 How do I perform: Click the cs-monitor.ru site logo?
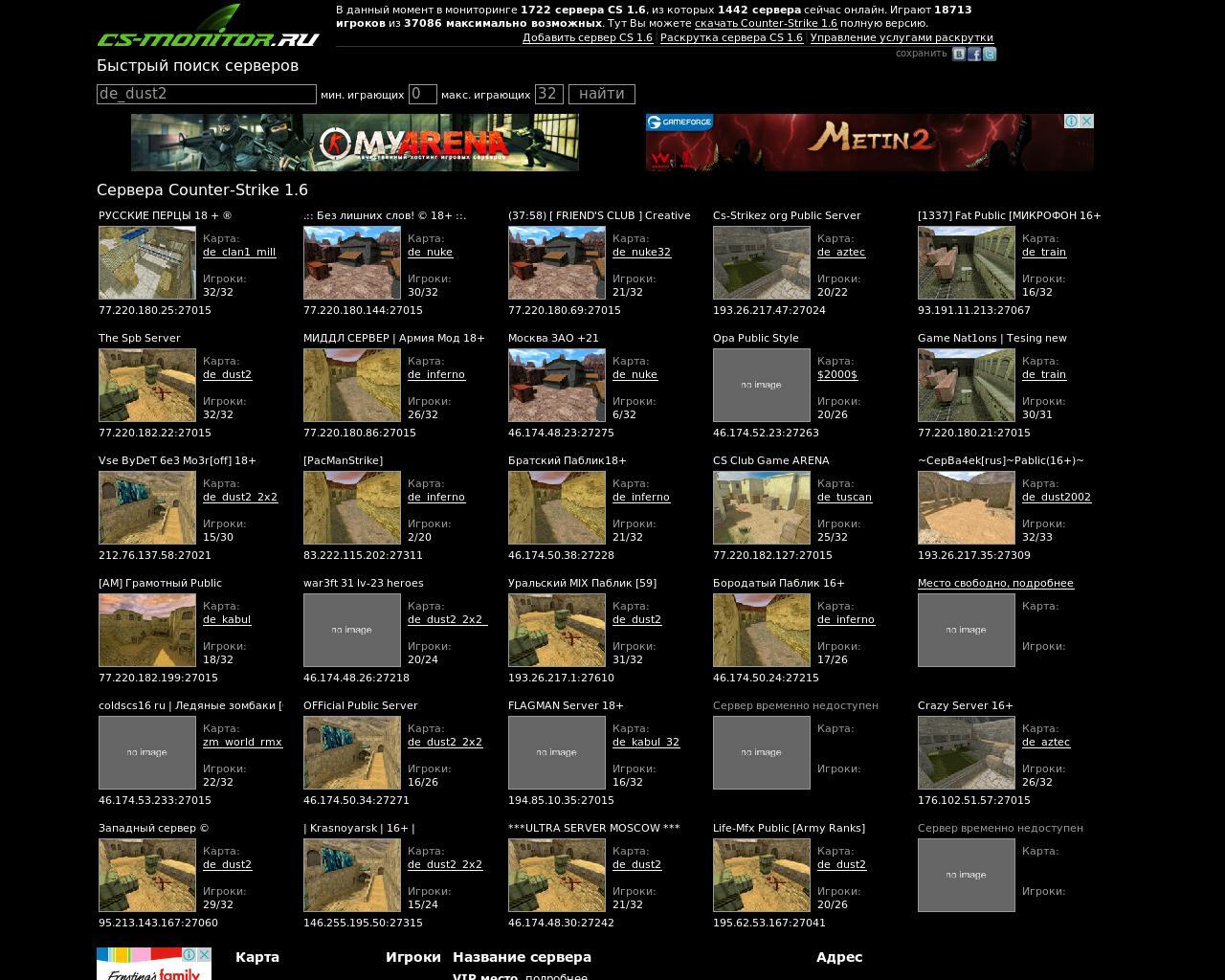tap(208, 26)
